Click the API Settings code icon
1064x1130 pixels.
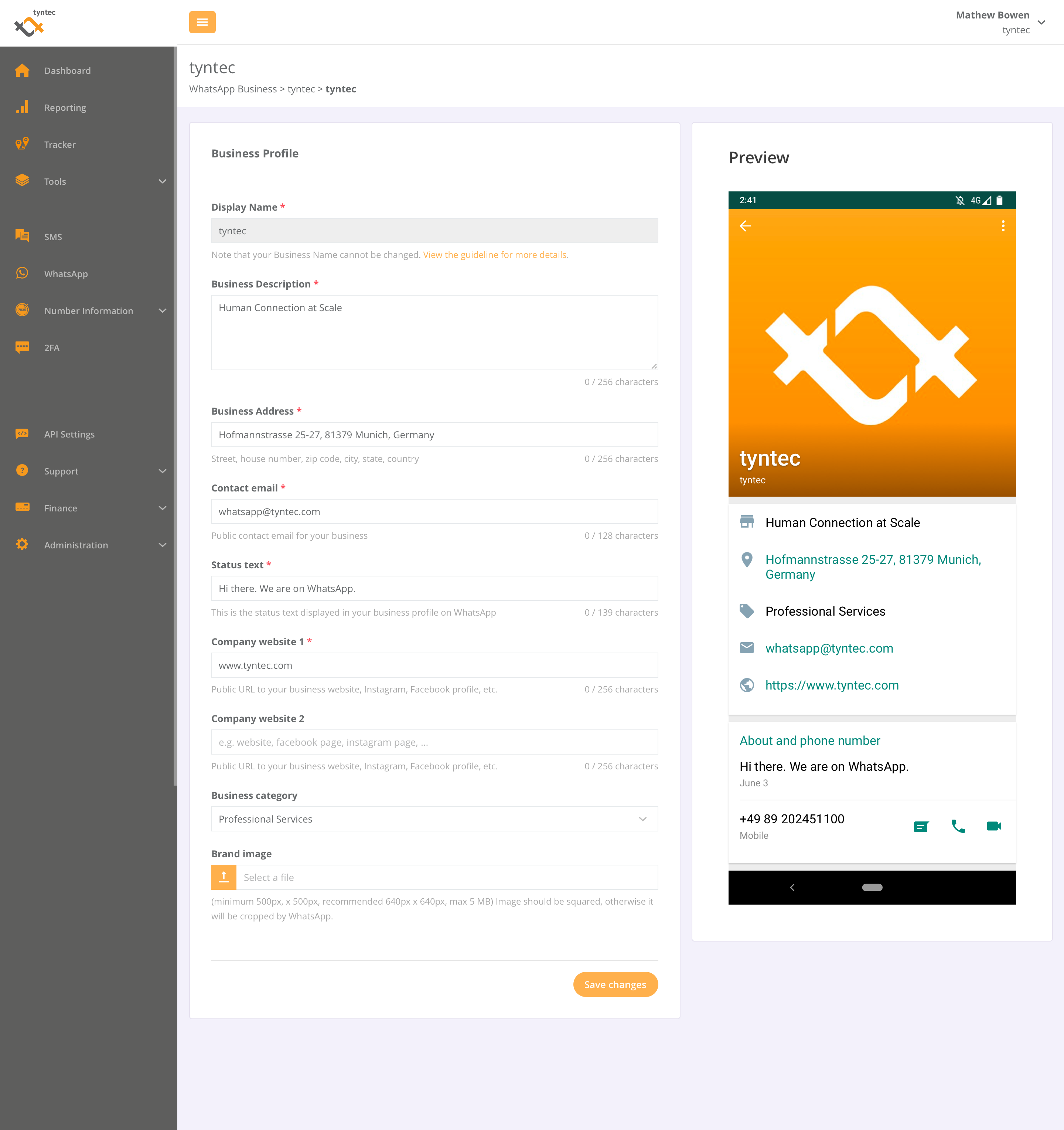coord(22,433)
